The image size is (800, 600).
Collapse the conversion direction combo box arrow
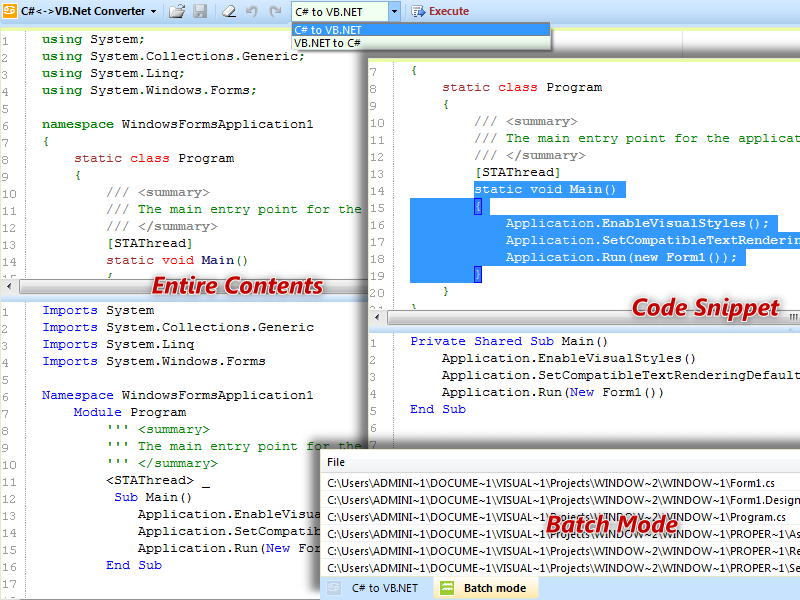tap(394, 11)
